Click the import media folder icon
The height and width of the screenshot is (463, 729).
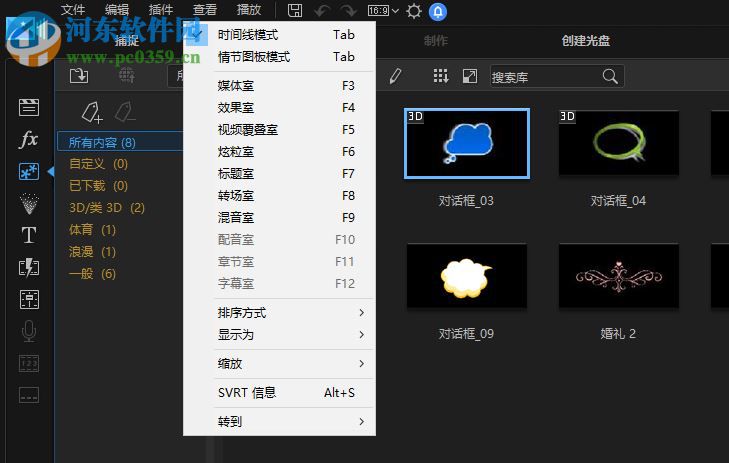point(79,75)
